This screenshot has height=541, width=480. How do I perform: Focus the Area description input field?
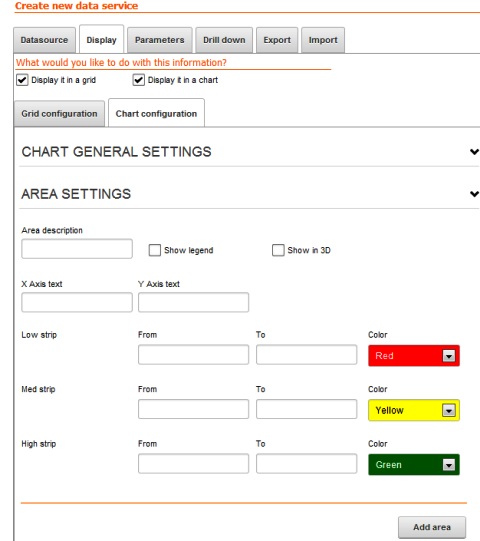77,249
